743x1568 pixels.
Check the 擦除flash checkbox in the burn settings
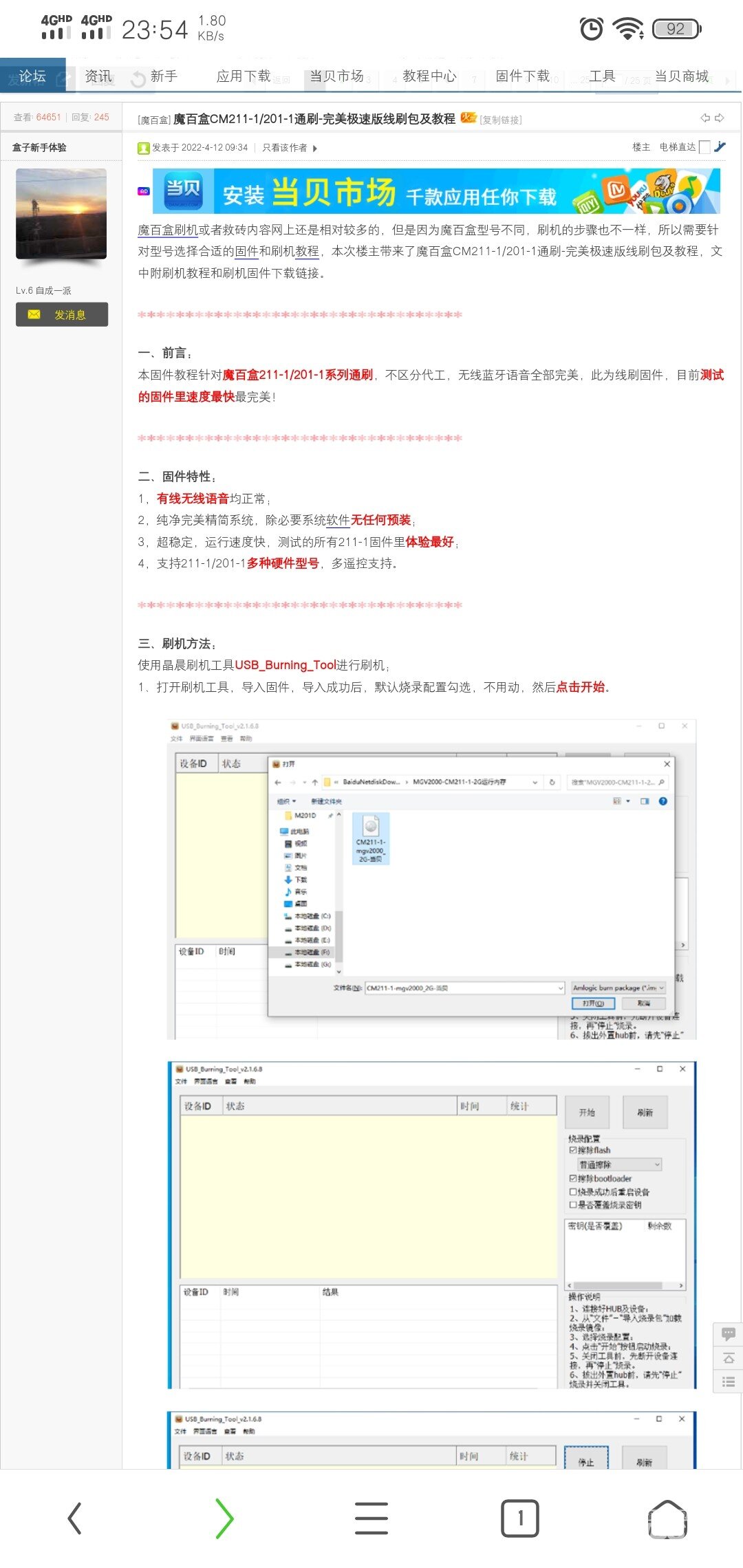pos(573,1150)
